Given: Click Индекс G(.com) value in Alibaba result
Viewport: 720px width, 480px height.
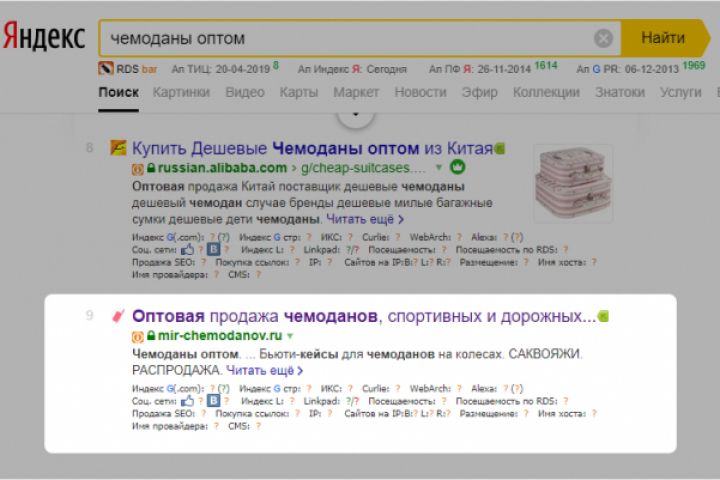Looking at the screenshot, I should tap(219, 237).
